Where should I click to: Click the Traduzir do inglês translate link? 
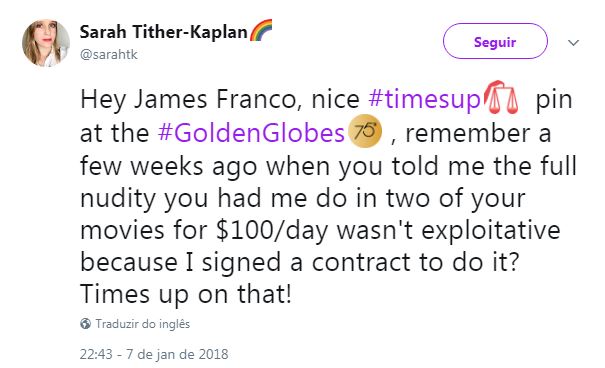point(143,324)
